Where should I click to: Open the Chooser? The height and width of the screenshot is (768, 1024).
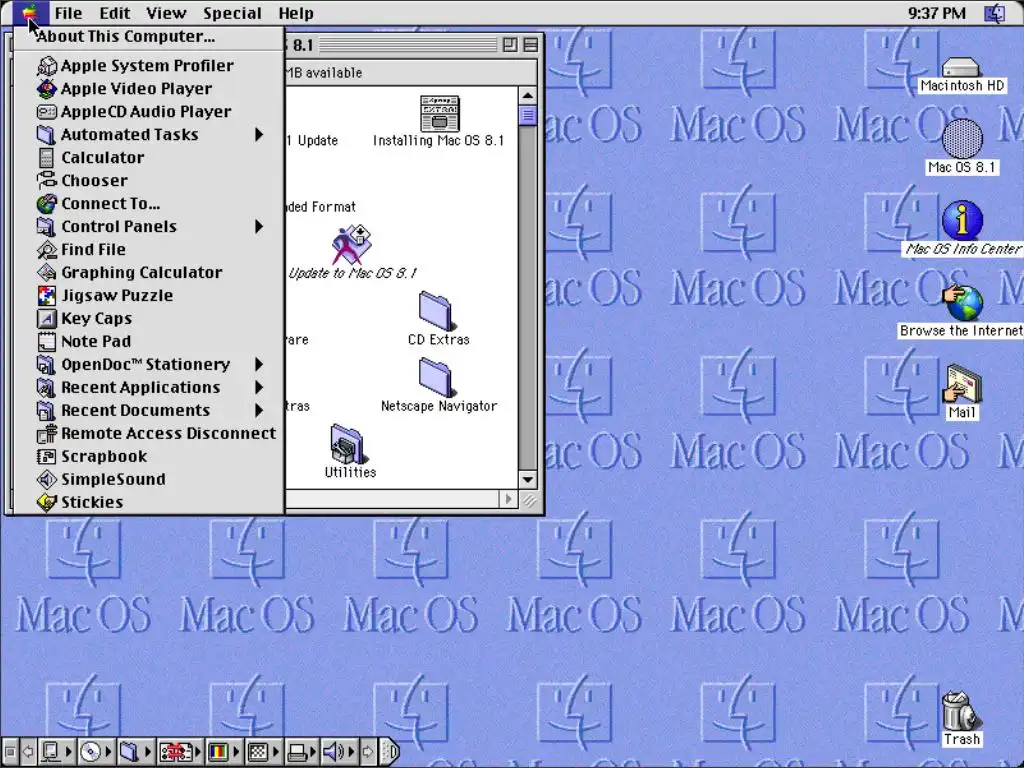[x=149, y=180]
